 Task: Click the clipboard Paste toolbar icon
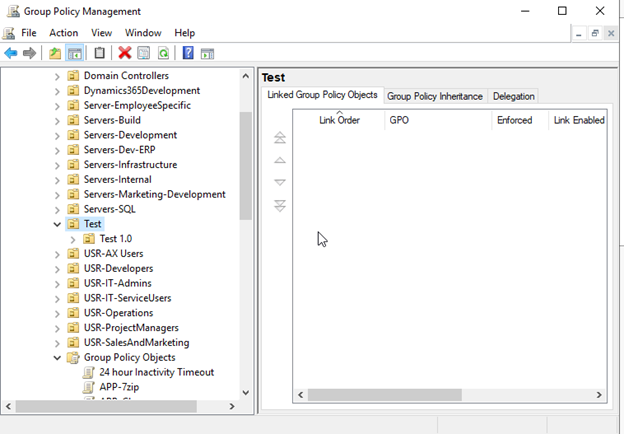(x=99, y=53)
